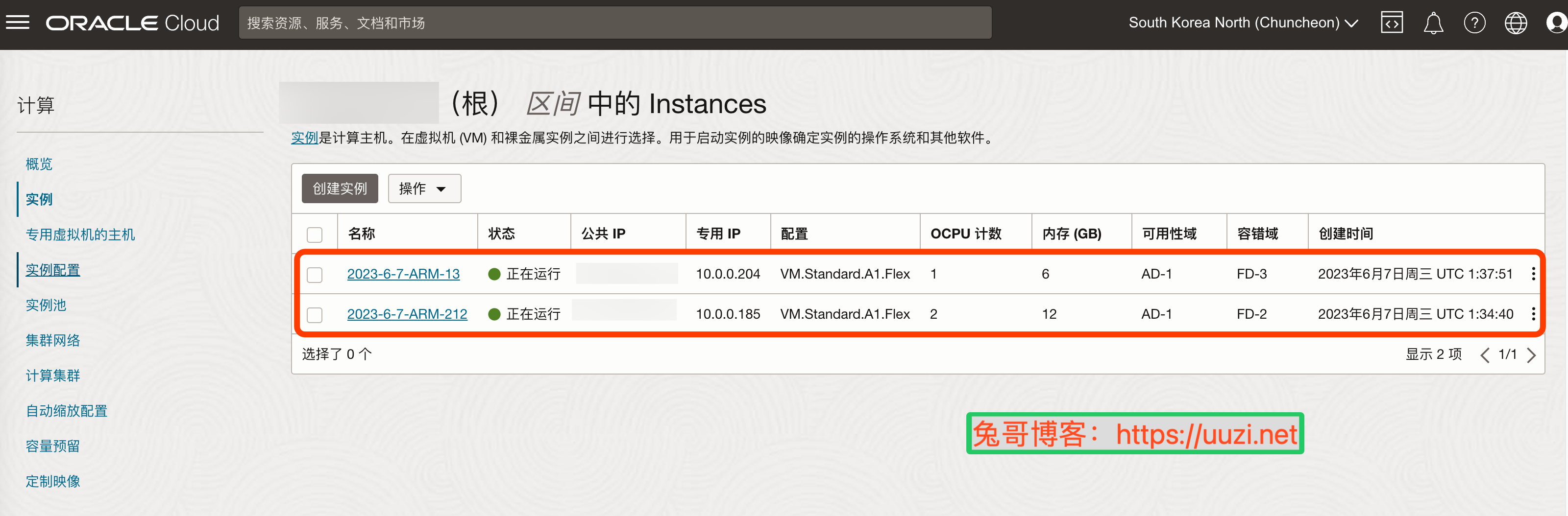The height and width of the screenshot is (516, 1568).
Task: Open 专用虚拟机的主机 sidebar item
Action: (80, 235)
